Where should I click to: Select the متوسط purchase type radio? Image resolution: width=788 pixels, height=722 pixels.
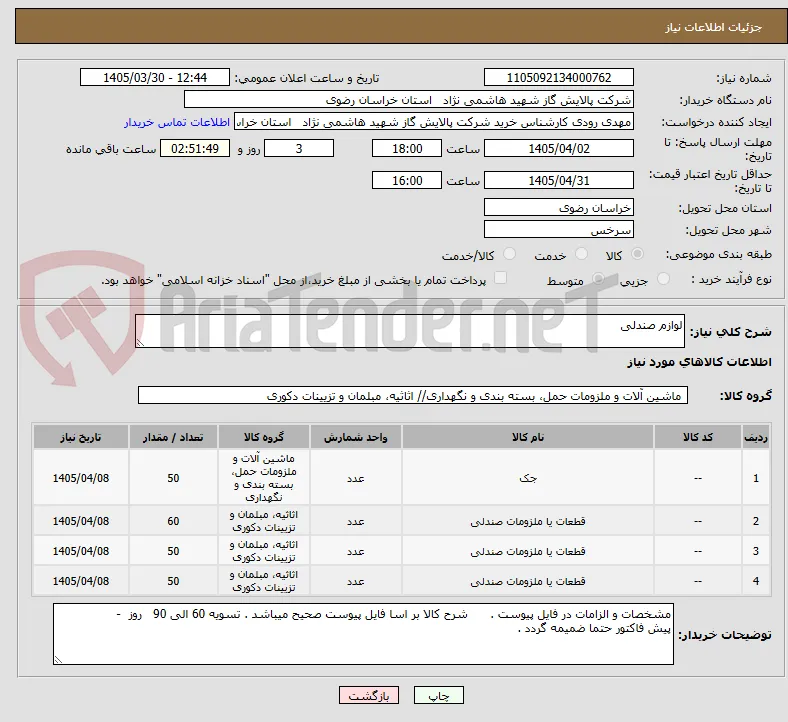click(x=598, y=278)
